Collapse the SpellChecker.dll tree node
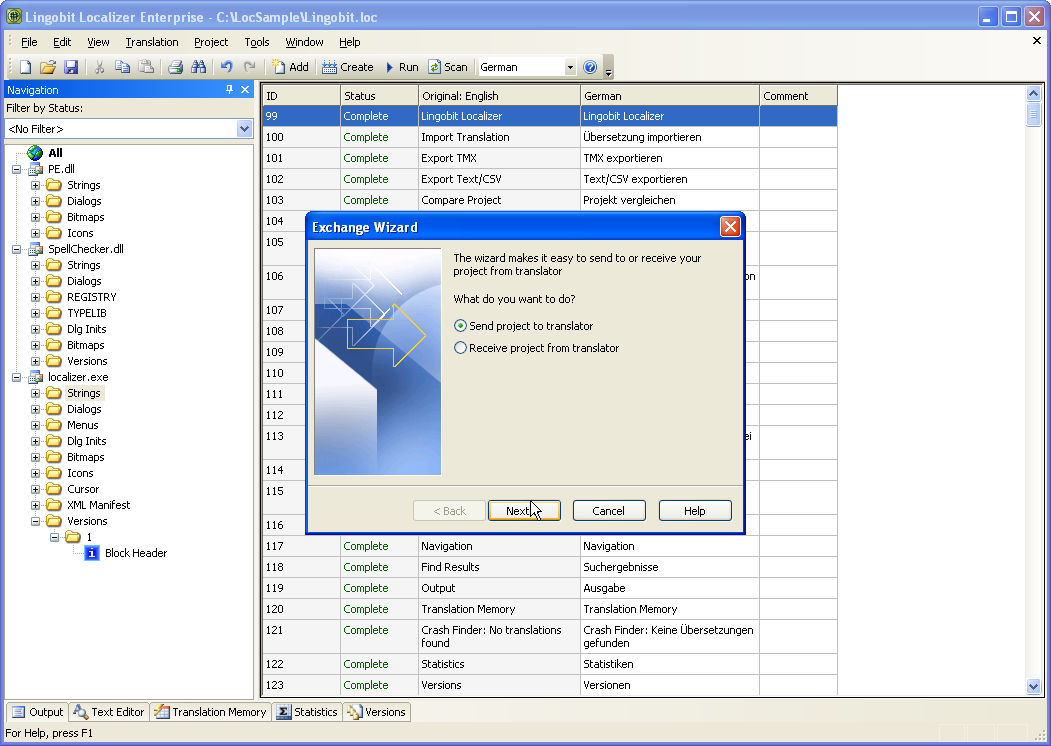Image resolution: width=1051 pixels, height=746 pixels. [x=17, y=249]
